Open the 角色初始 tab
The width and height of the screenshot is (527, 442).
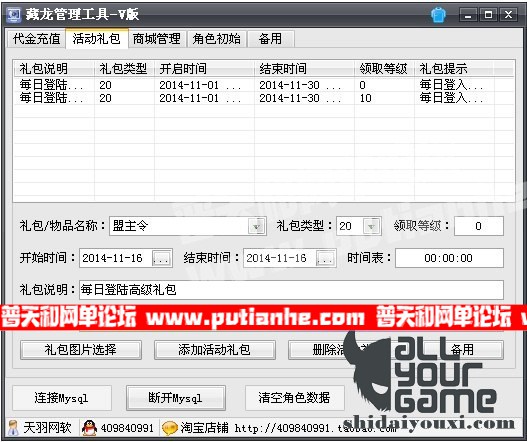pyautogui.click(x=217, y=39)
